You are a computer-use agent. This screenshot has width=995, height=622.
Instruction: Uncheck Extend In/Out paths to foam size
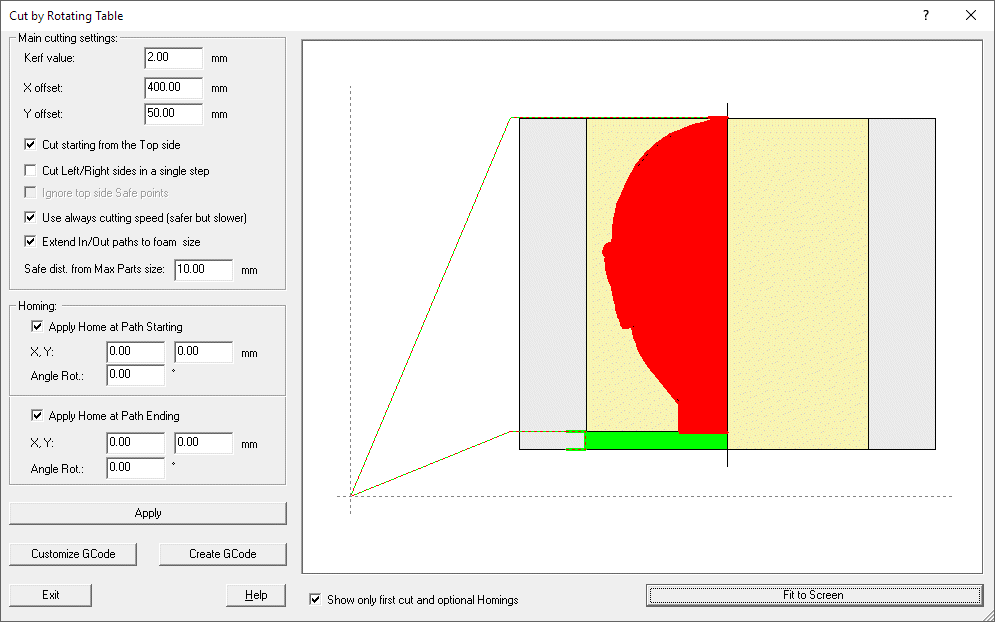point(31,241)
